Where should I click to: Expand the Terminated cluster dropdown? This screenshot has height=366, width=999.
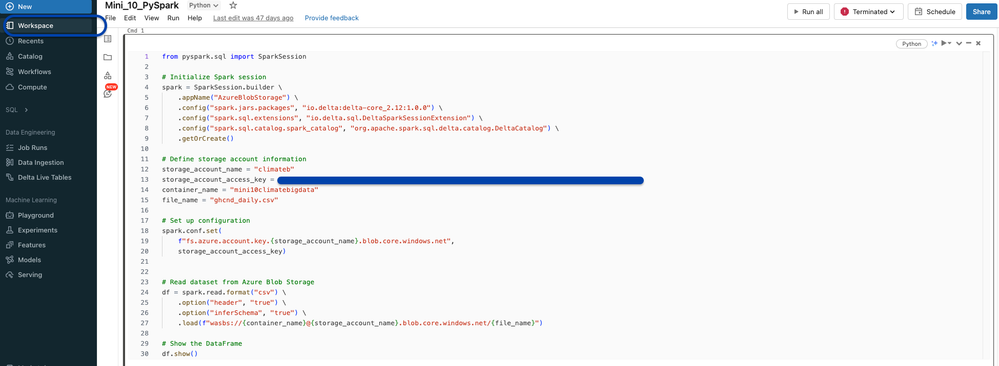[x=868, y=11]
